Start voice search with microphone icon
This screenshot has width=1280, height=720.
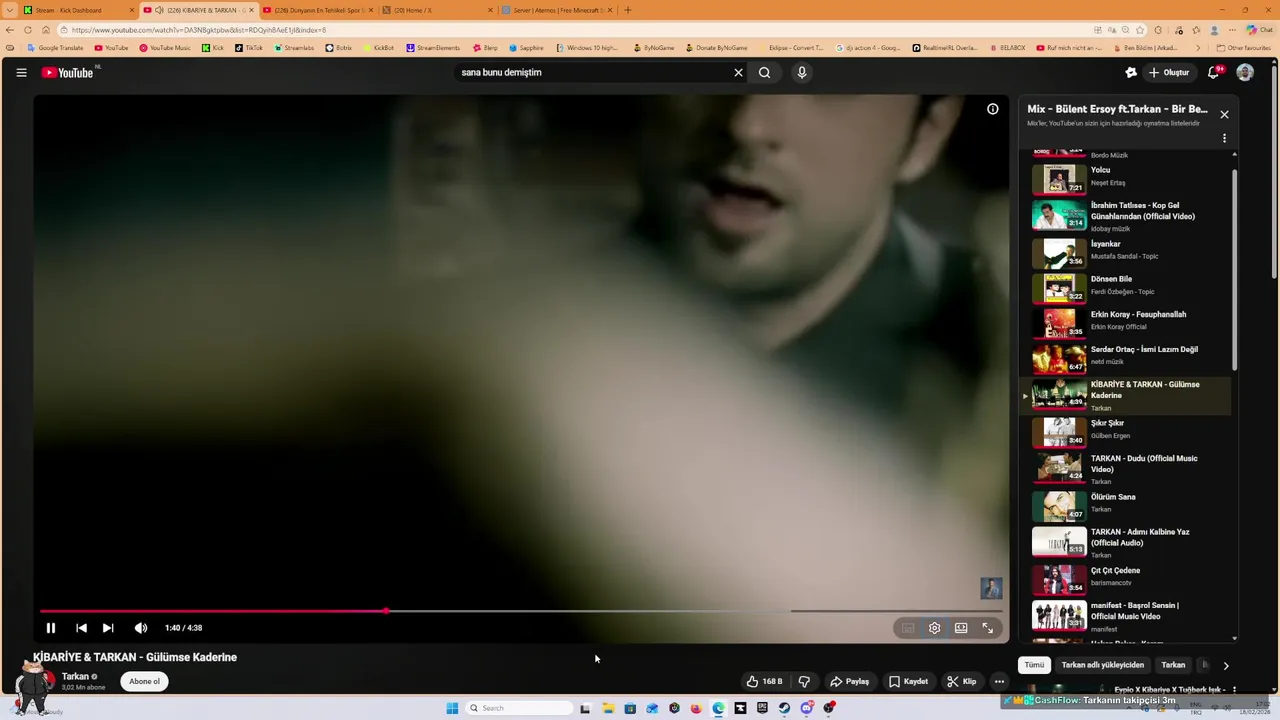tap(801, 72)
